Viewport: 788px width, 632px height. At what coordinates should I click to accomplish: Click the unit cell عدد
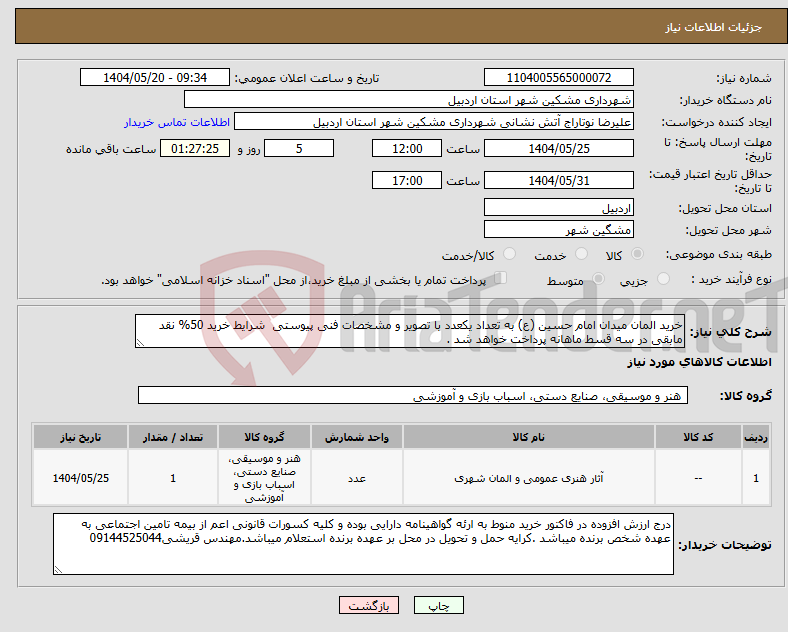click(x=357, y=478)
